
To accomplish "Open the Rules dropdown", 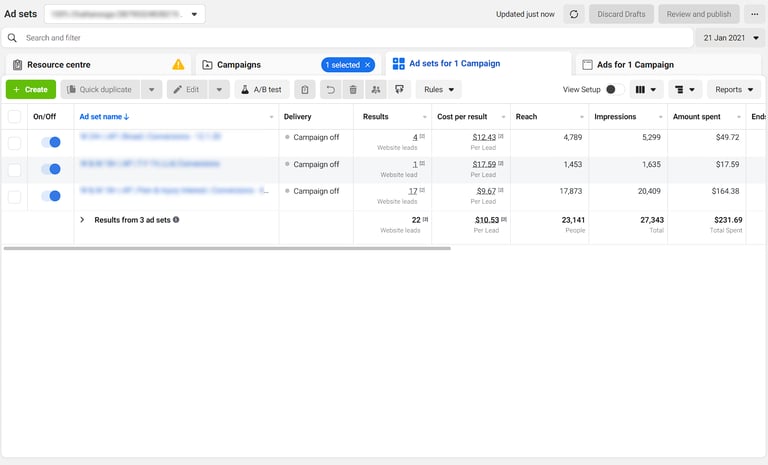I will (439, 90).
